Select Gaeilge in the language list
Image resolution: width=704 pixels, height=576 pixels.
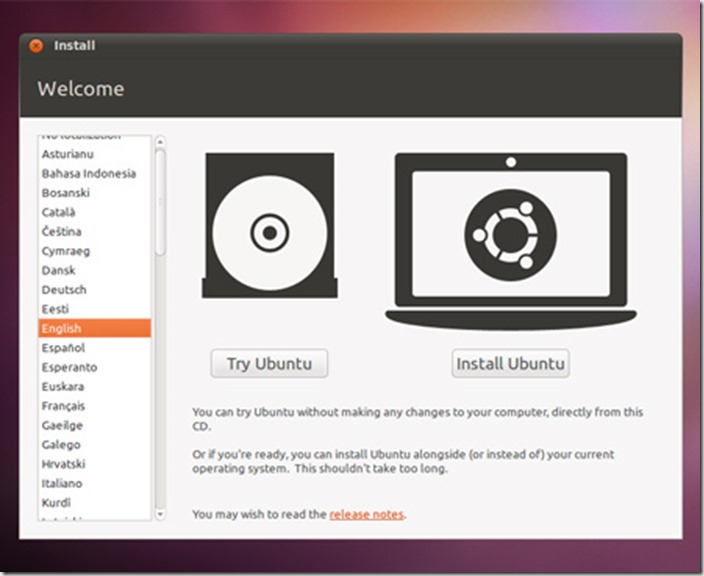95,425
